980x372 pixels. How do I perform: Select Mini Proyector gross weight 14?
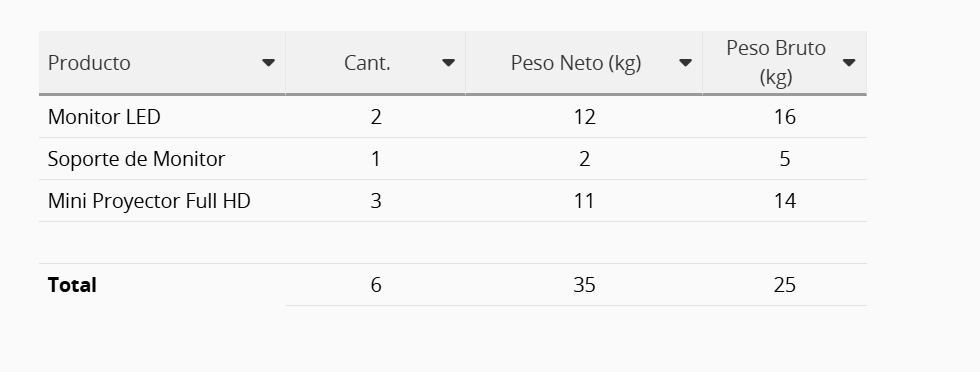pos(784,201)
